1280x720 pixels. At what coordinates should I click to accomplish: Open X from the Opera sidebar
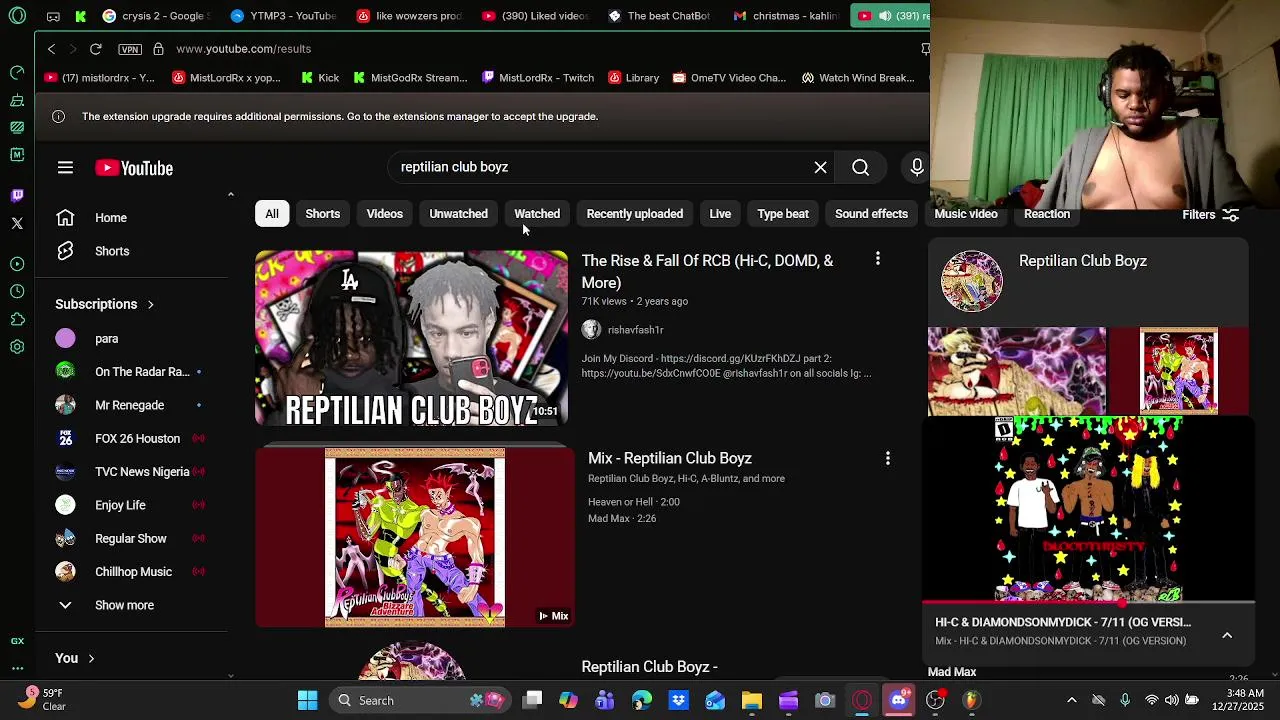(x=17, y=223)
